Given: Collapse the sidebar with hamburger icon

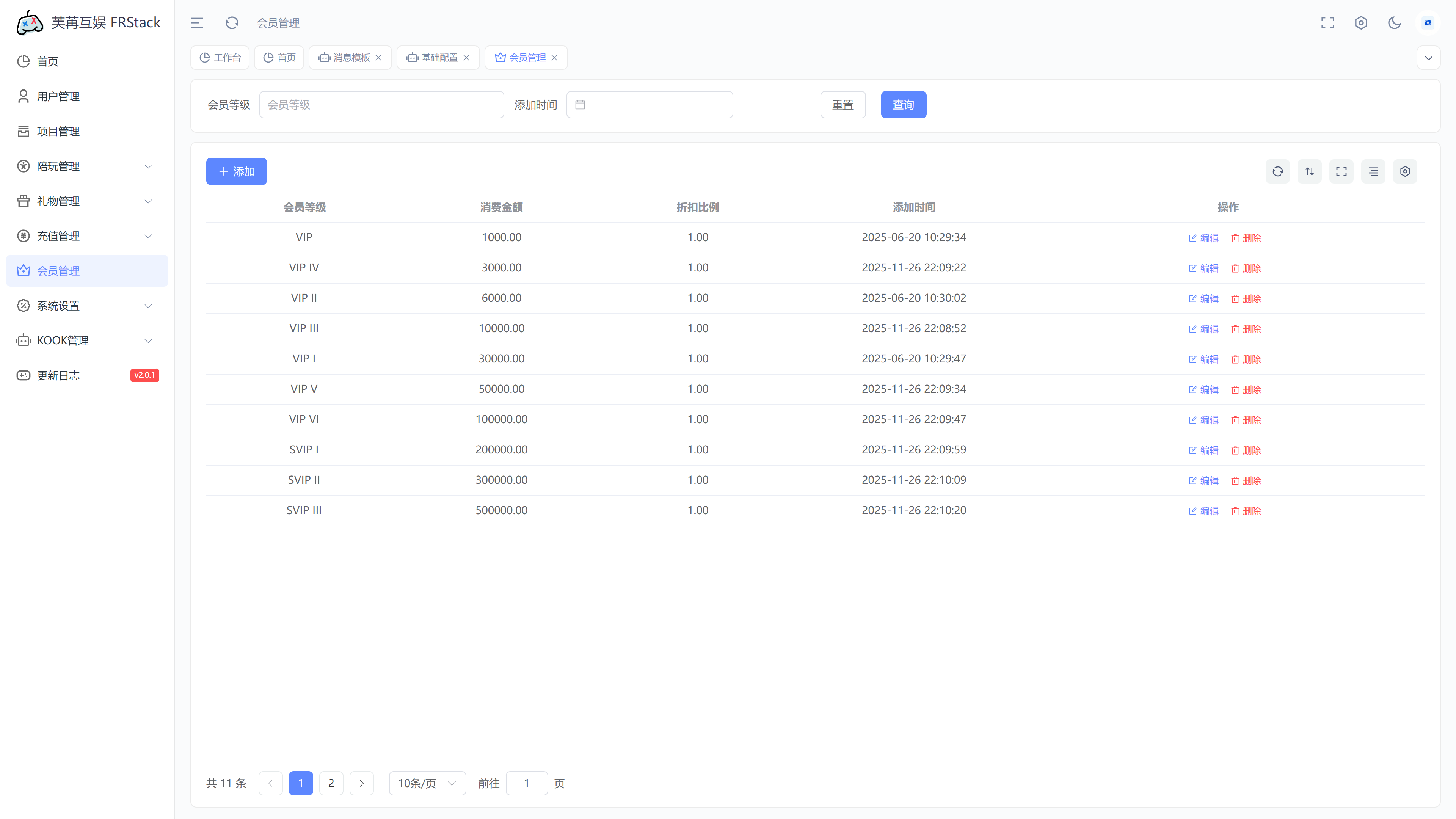Looking at the screenshot, I should point(197,23).
